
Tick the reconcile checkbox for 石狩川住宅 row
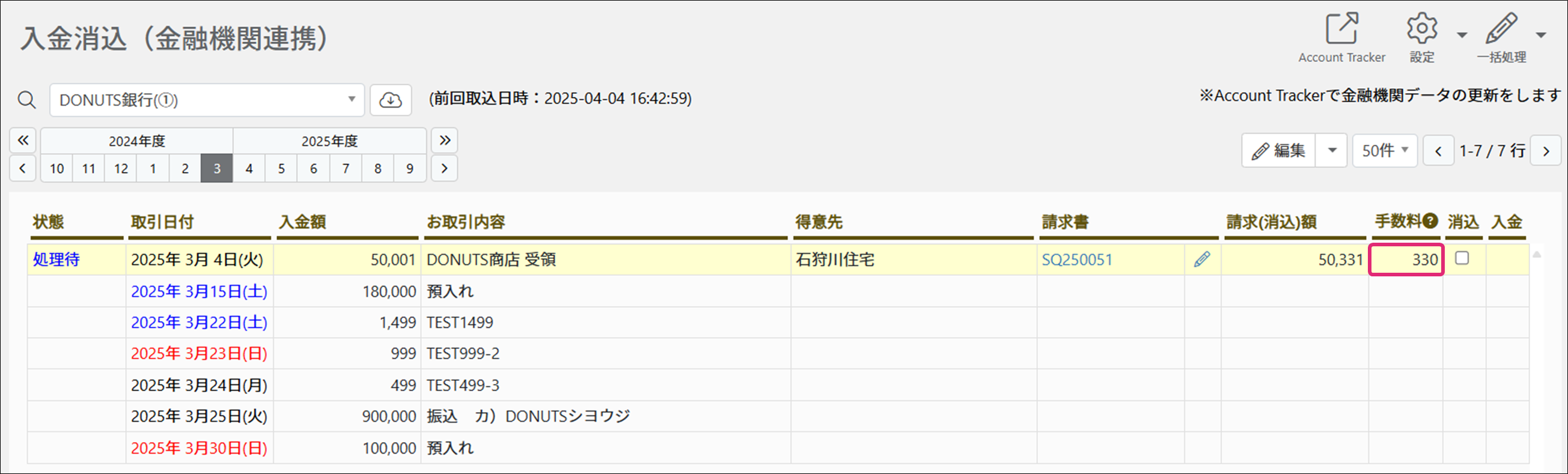click(x=1462, y=258)
